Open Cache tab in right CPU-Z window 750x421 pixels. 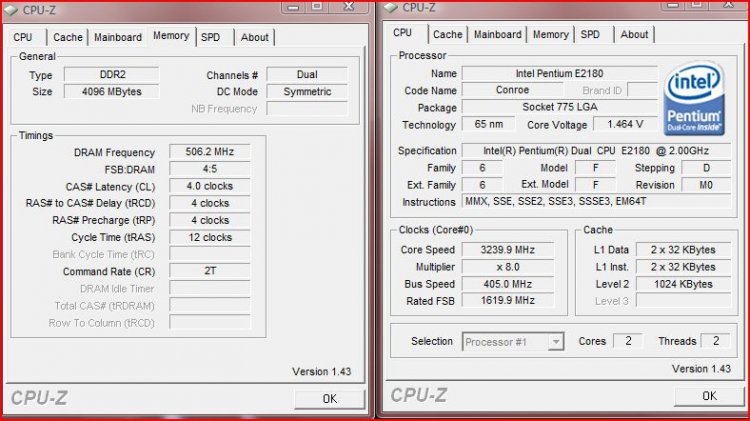click(448, 34)
